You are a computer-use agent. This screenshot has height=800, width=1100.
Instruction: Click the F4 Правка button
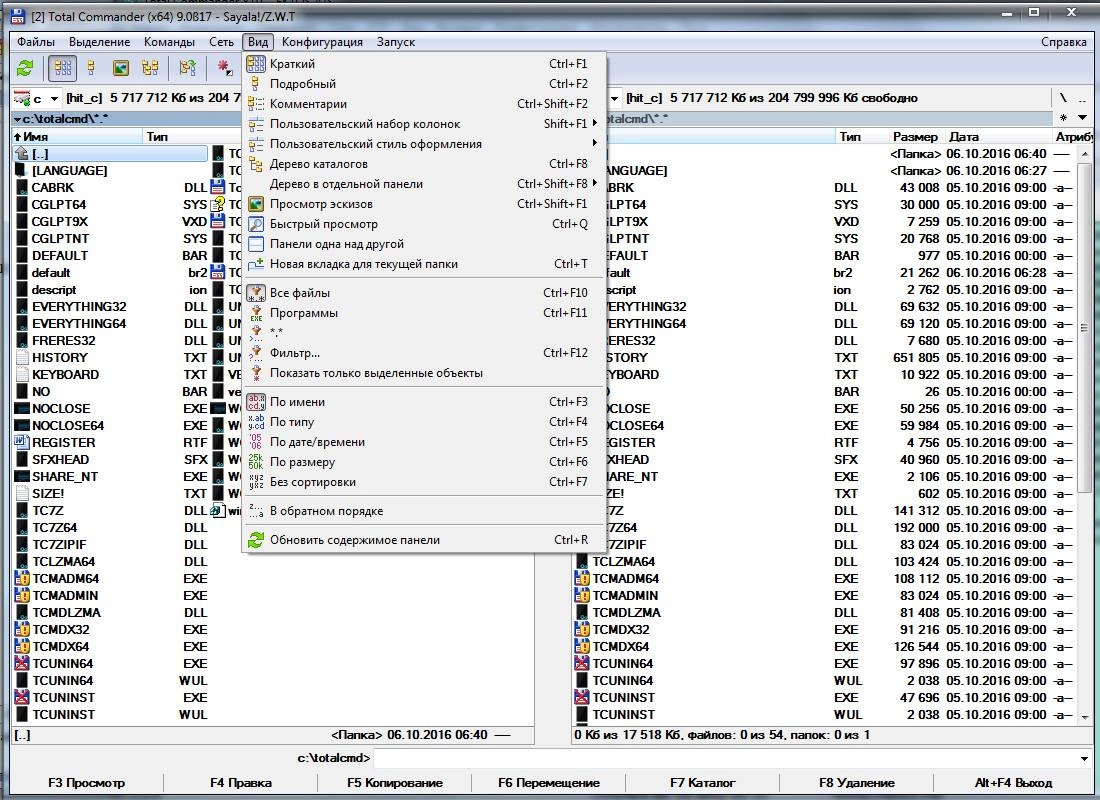pyautogui.click(x=241, y=782)
